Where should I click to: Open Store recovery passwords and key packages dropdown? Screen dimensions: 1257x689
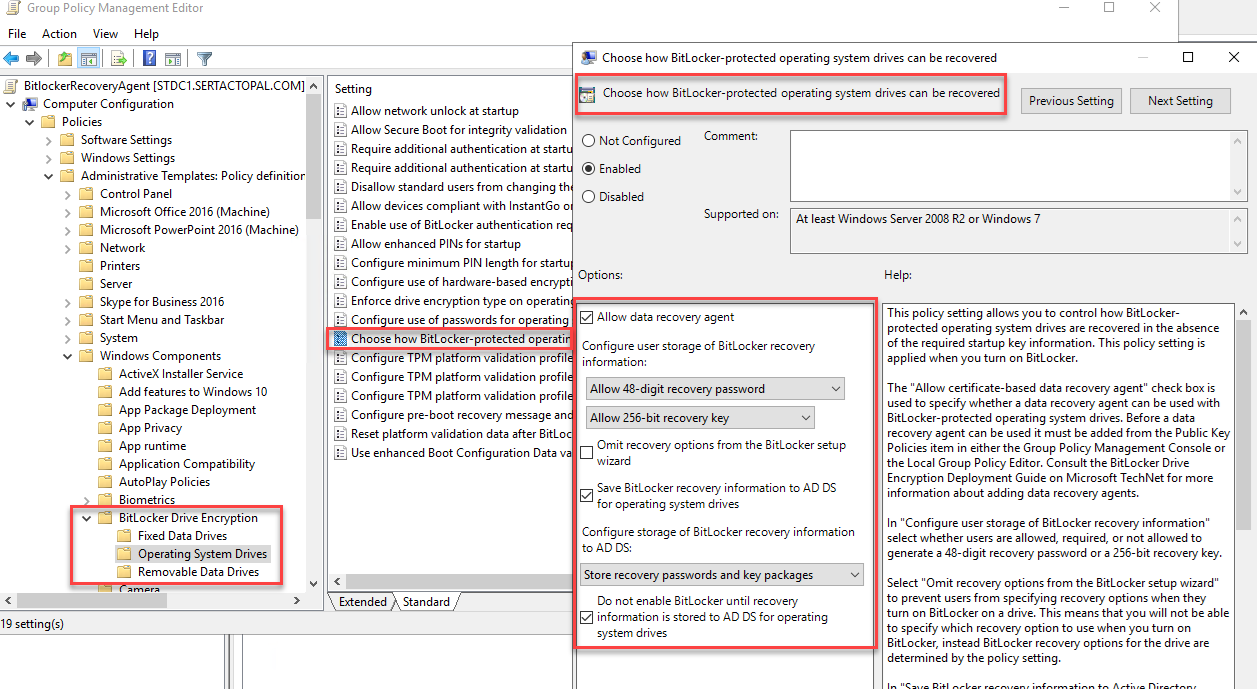click(722, 575)
